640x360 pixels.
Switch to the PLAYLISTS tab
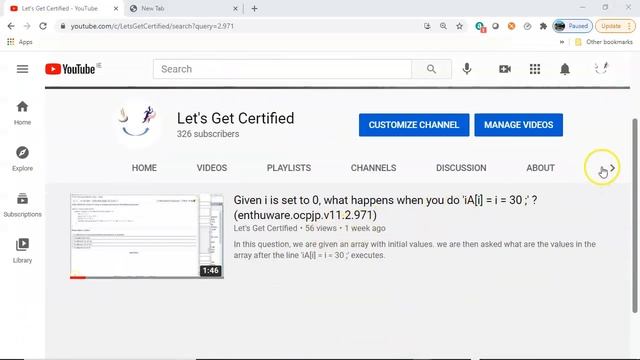tap(289, 168)
